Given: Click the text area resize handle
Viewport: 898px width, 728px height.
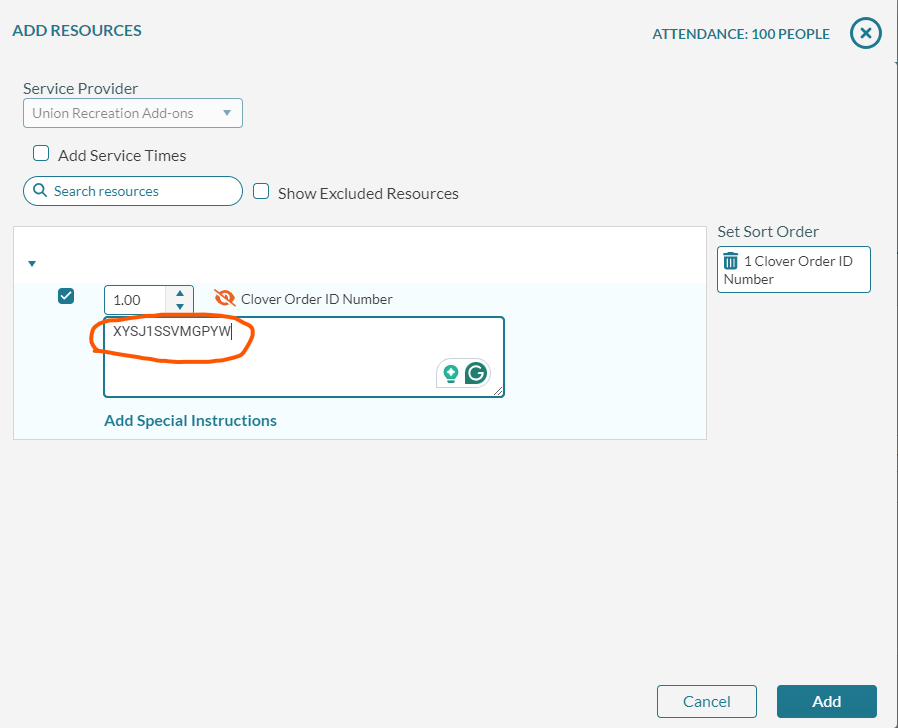Looking at the screenshot, I should (498, 391).
